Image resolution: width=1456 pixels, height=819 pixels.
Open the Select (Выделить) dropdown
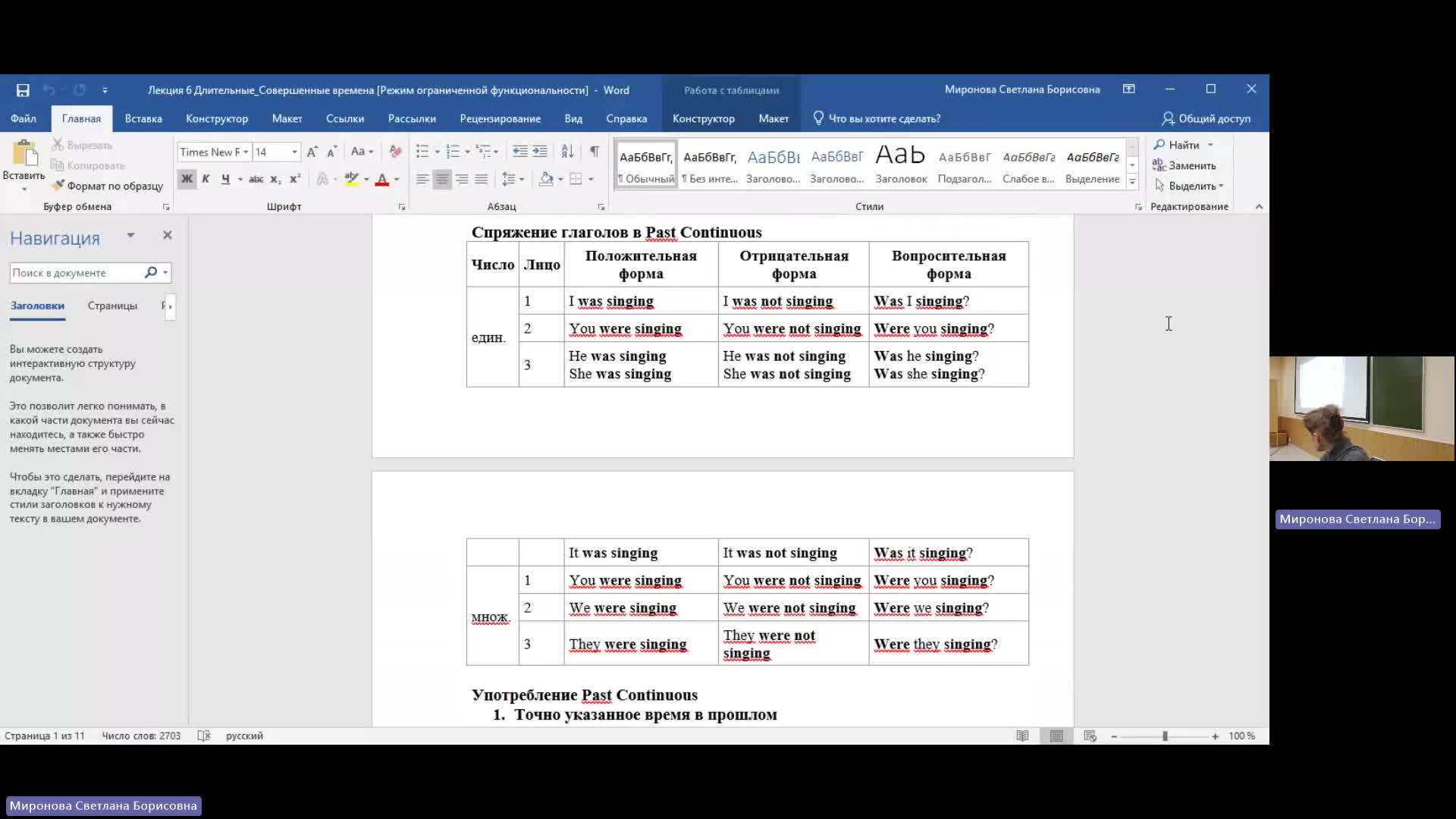1188,186
